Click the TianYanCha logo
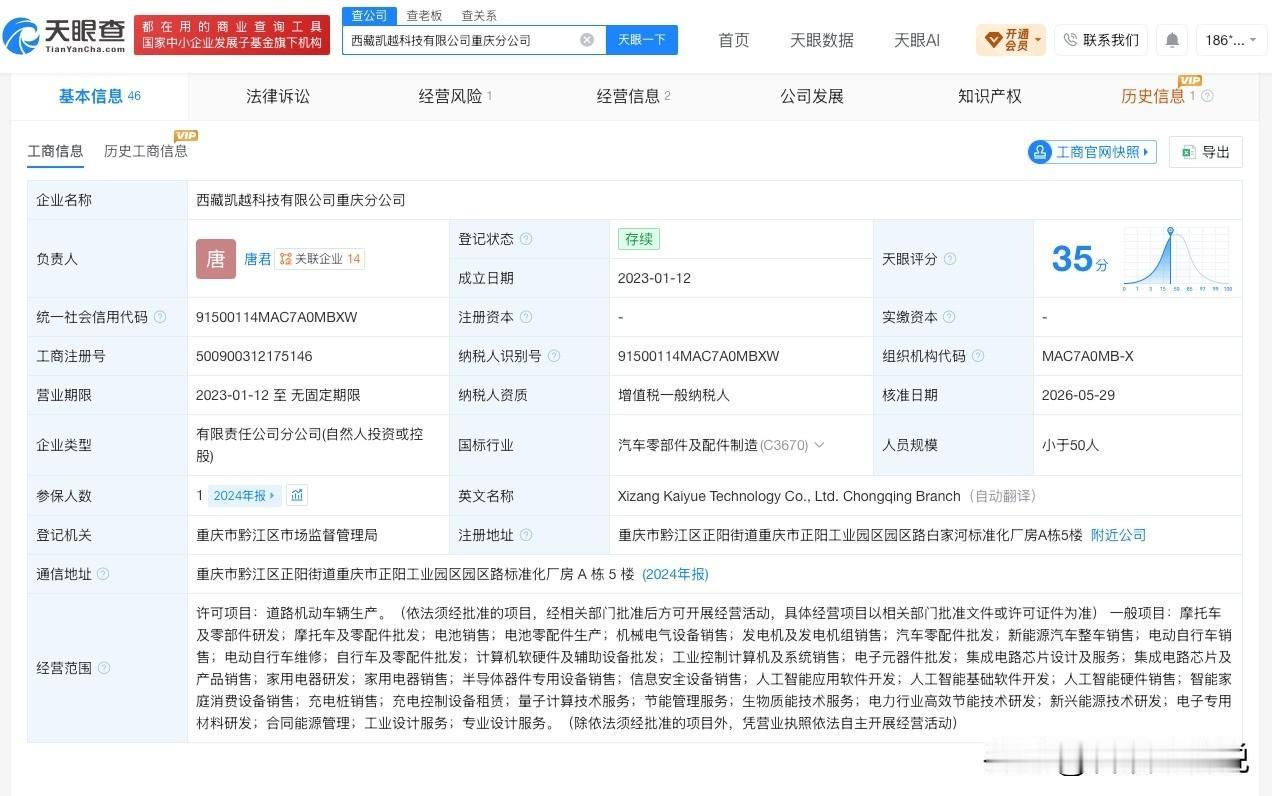 [65, 35]
